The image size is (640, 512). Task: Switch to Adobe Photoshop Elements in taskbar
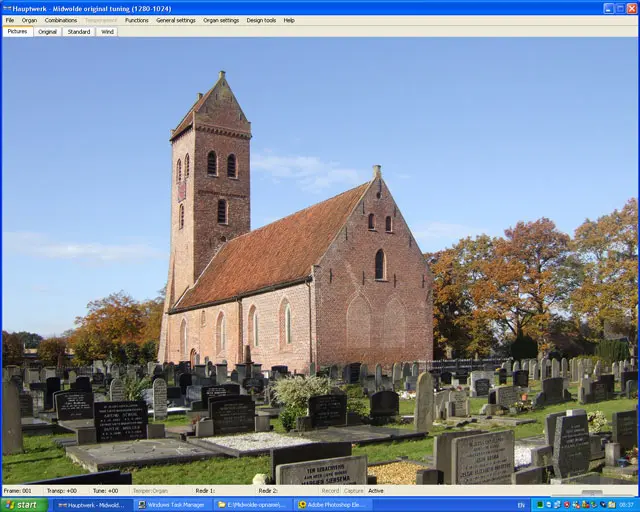pos(334,505)
